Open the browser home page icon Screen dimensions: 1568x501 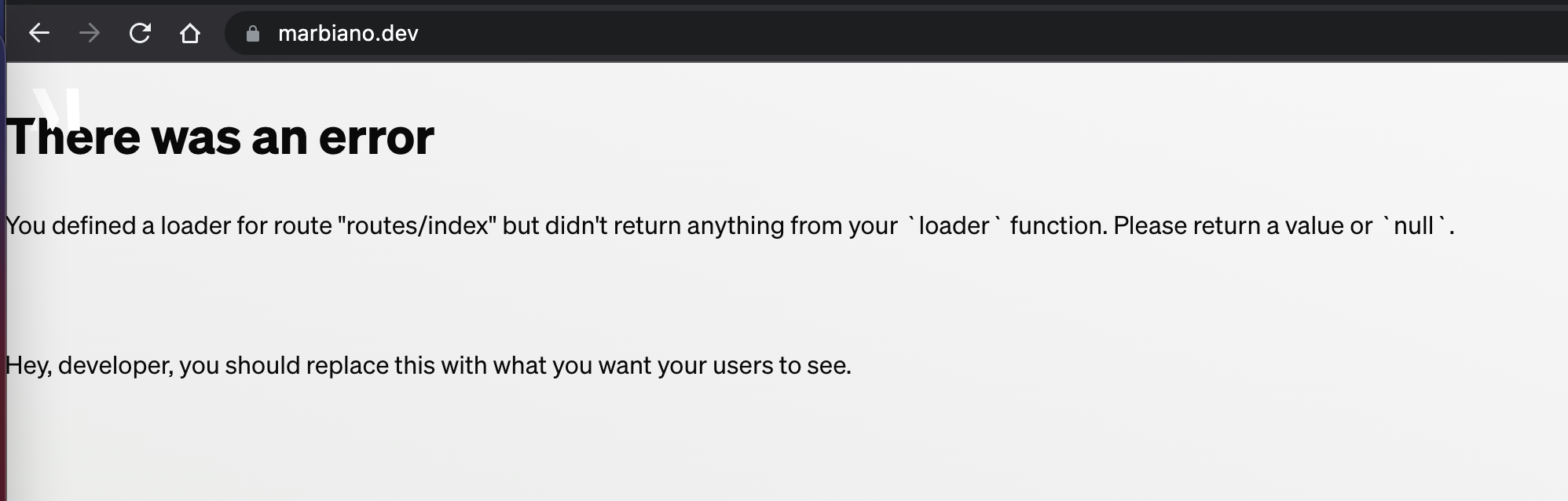[x=190, y=33]
